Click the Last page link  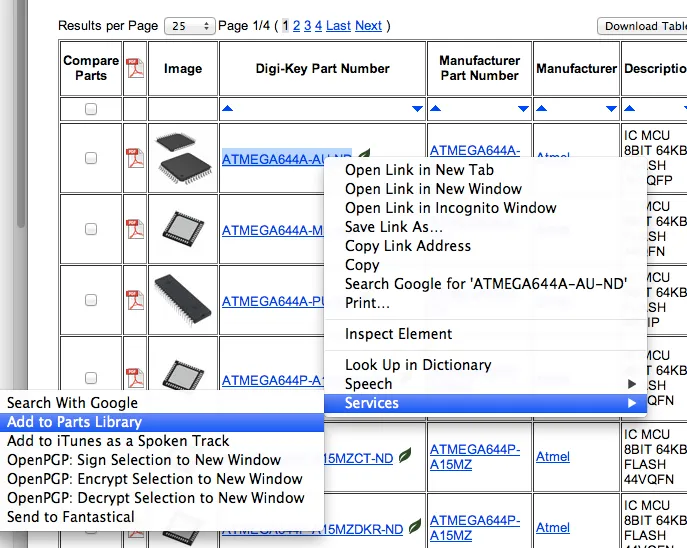pos(338,26)
